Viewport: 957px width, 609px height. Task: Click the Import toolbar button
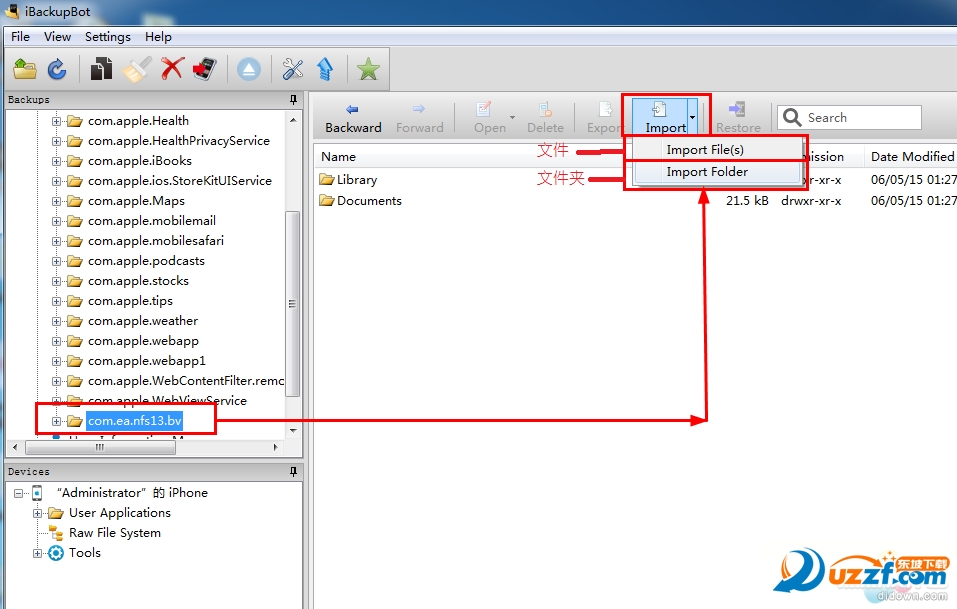660,117
